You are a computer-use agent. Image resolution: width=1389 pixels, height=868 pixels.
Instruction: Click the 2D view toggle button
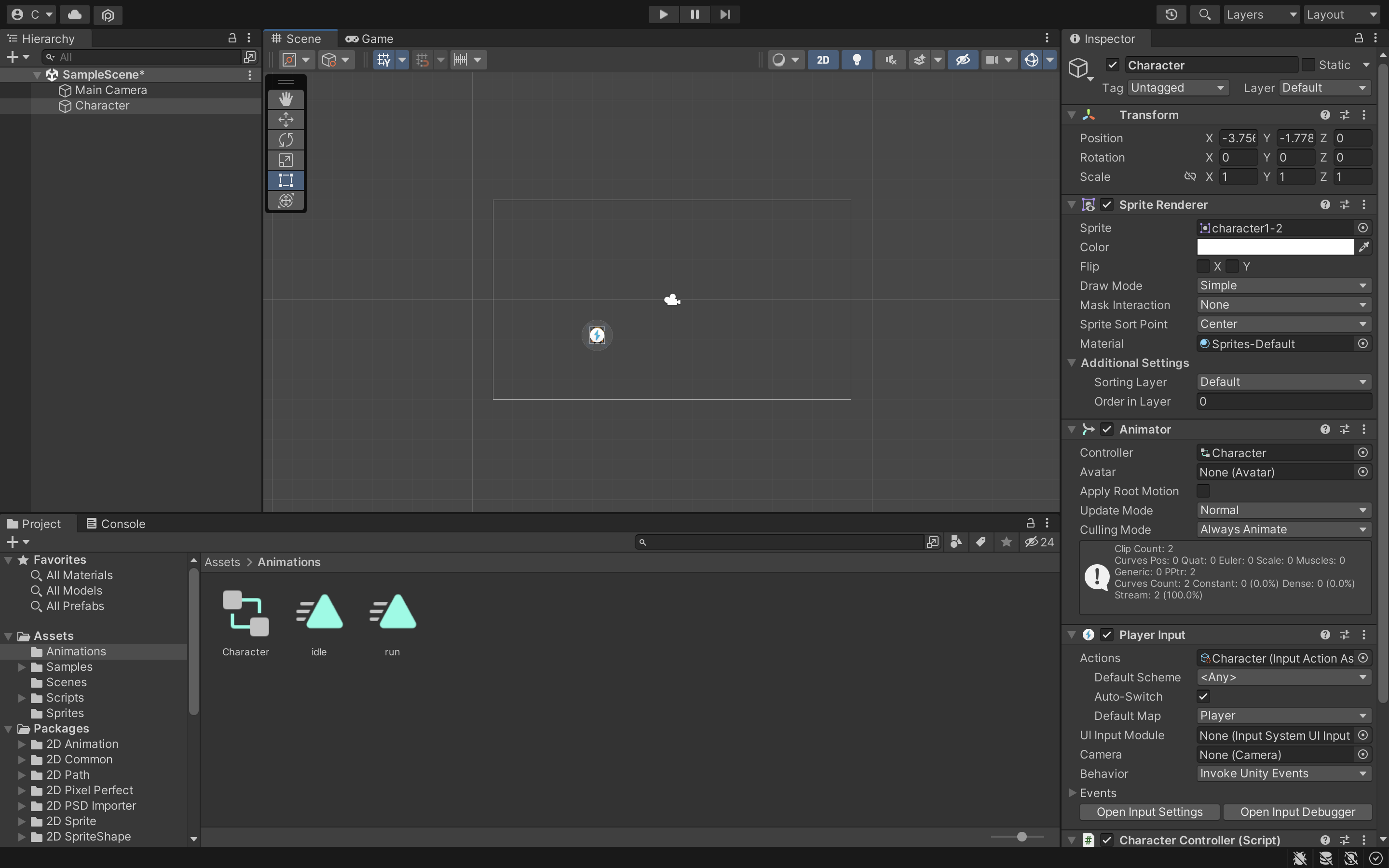point(822,60)
